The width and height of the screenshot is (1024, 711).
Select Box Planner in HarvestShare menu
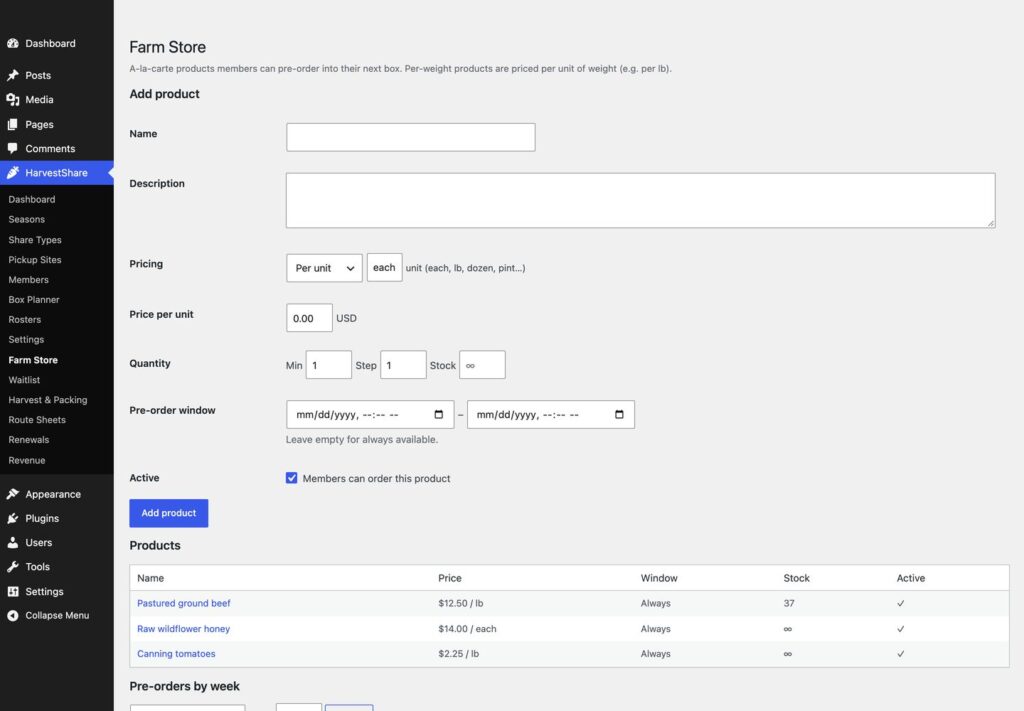34,299
